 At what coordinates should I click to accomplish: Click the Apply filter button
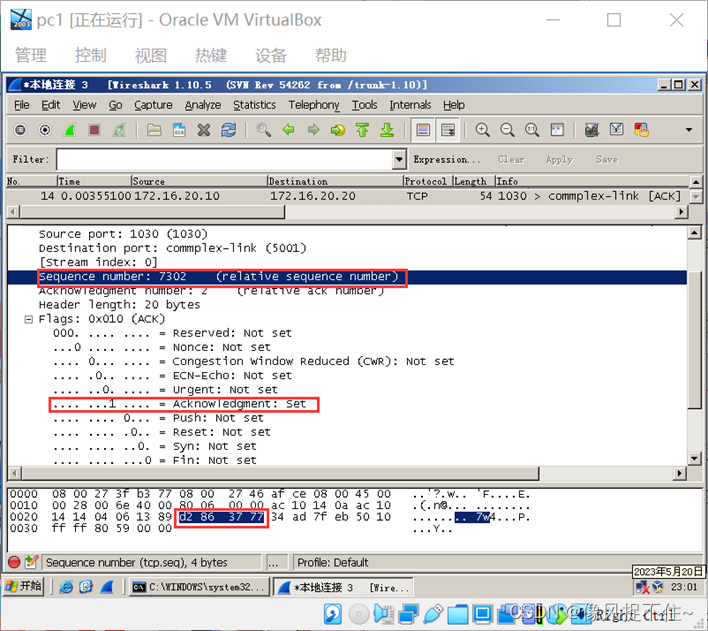tap(559, 159)
